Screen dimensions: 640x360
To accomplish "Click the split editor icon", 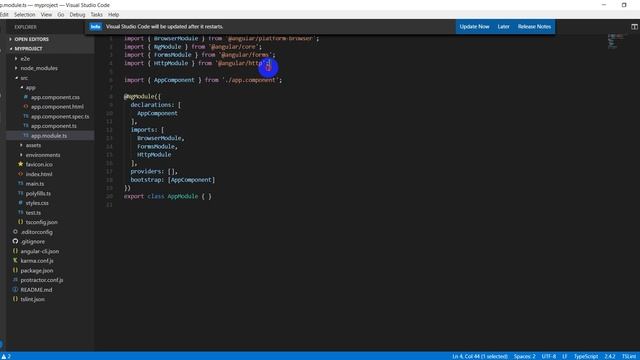I will (x=634, y=27).
